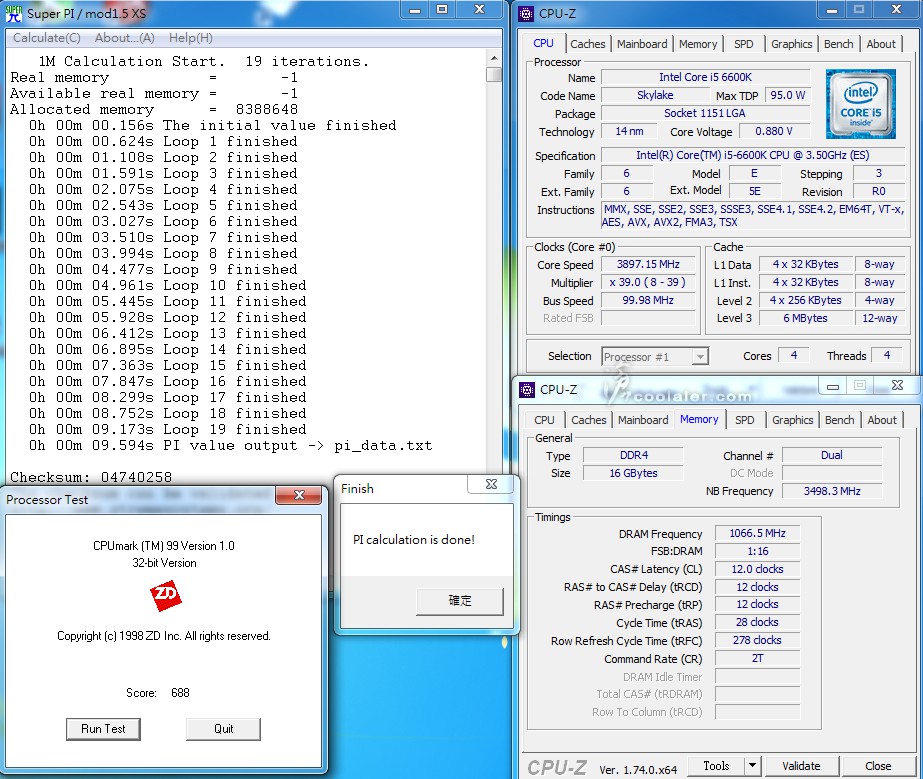Click the Code Name Skylake value
Screen dimensions: 923x779
point(655,95)
